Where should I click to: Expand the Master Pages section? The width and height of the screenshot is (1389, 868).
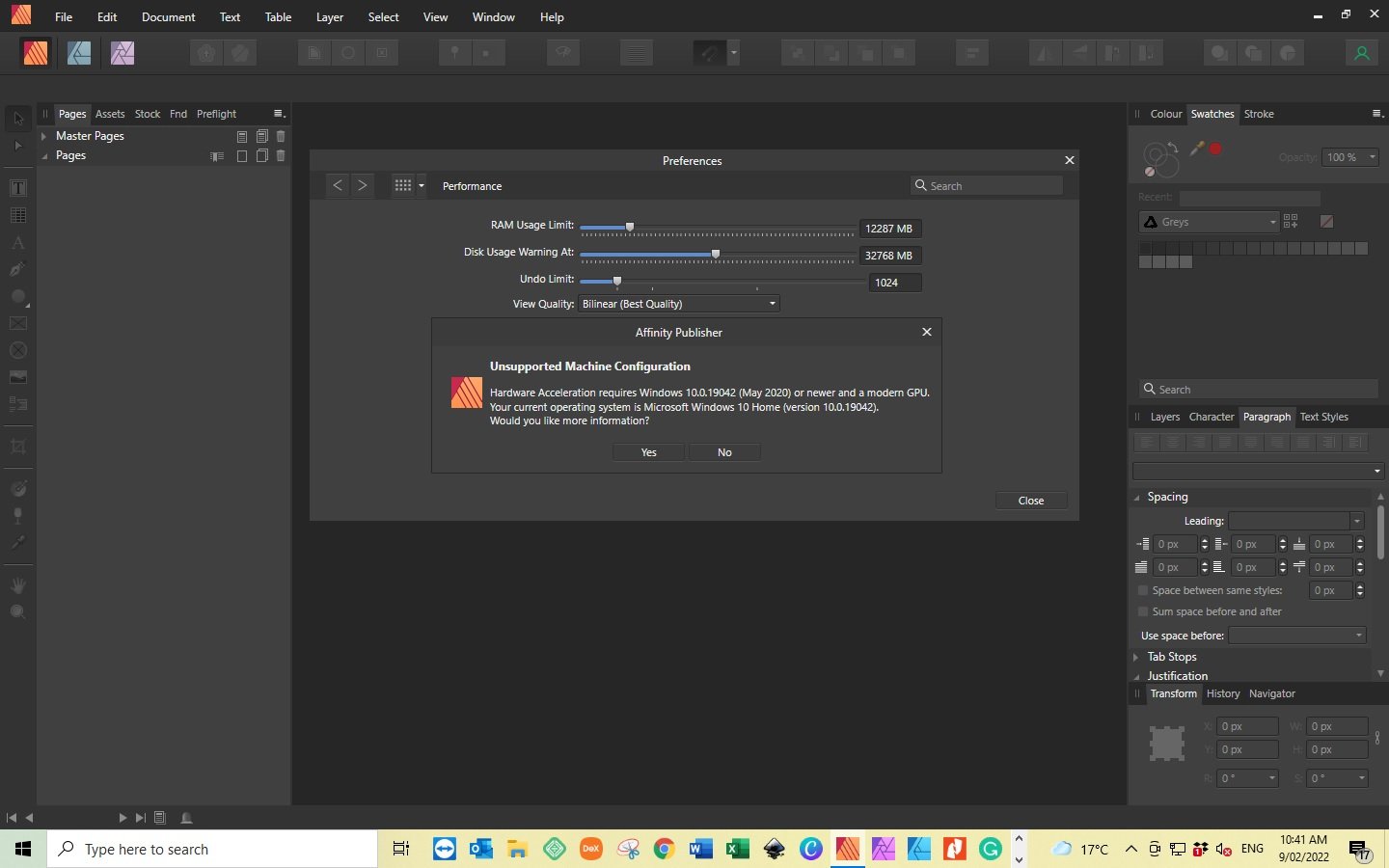[43, 136]
